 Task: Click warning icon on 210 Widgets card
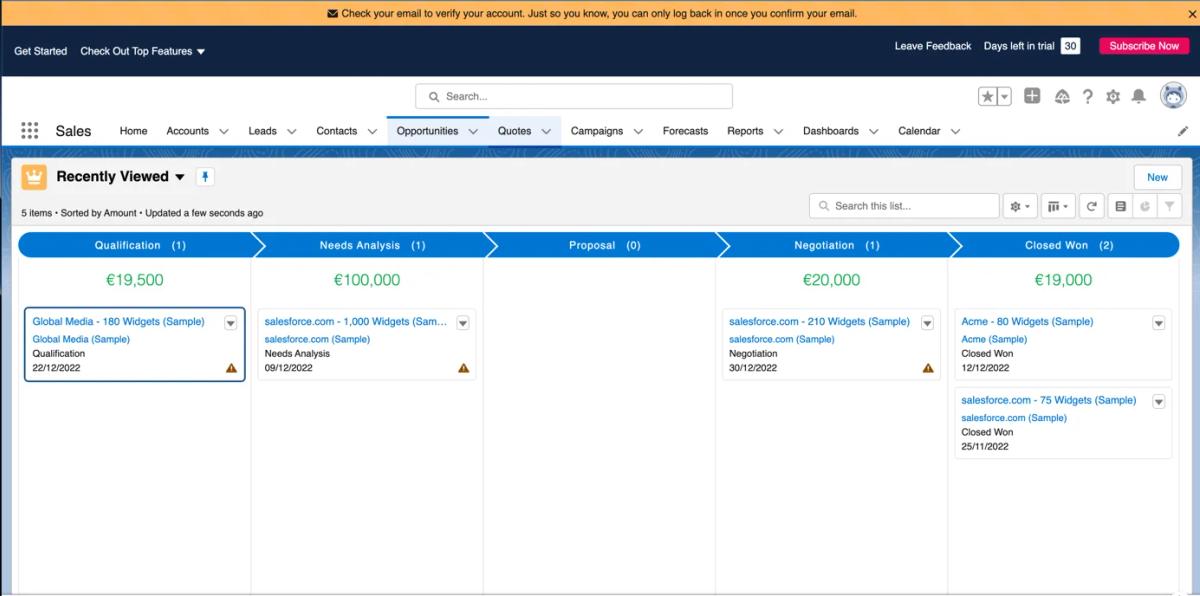click(x=928, y=368)
